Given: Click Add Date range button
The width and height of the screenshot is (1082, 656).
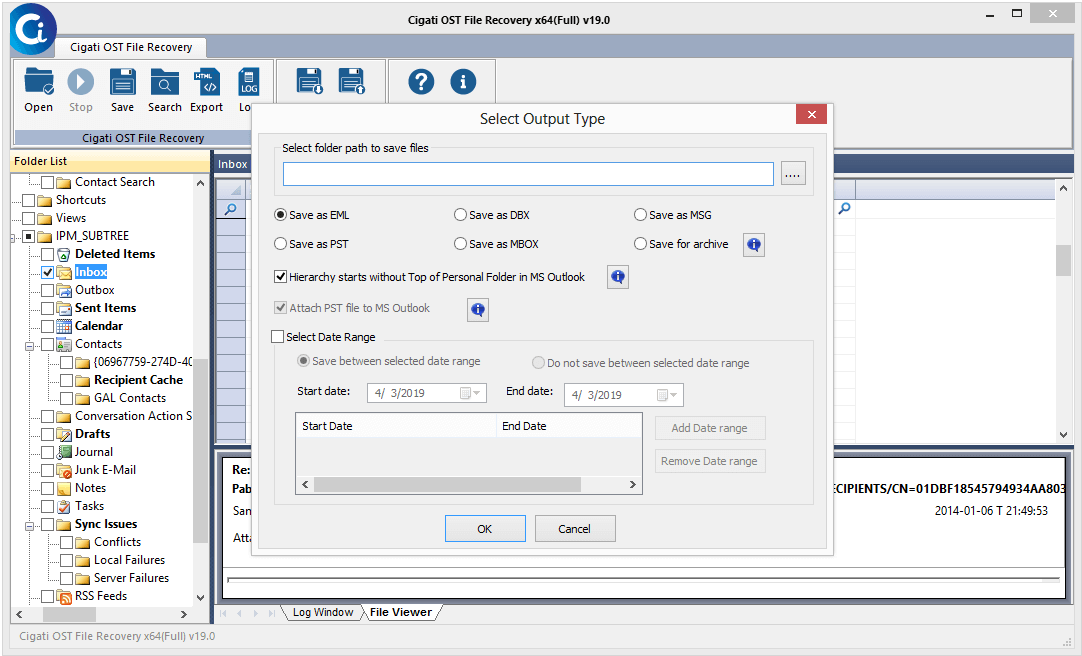Looking at the screenshot, I should pos(709,428).
